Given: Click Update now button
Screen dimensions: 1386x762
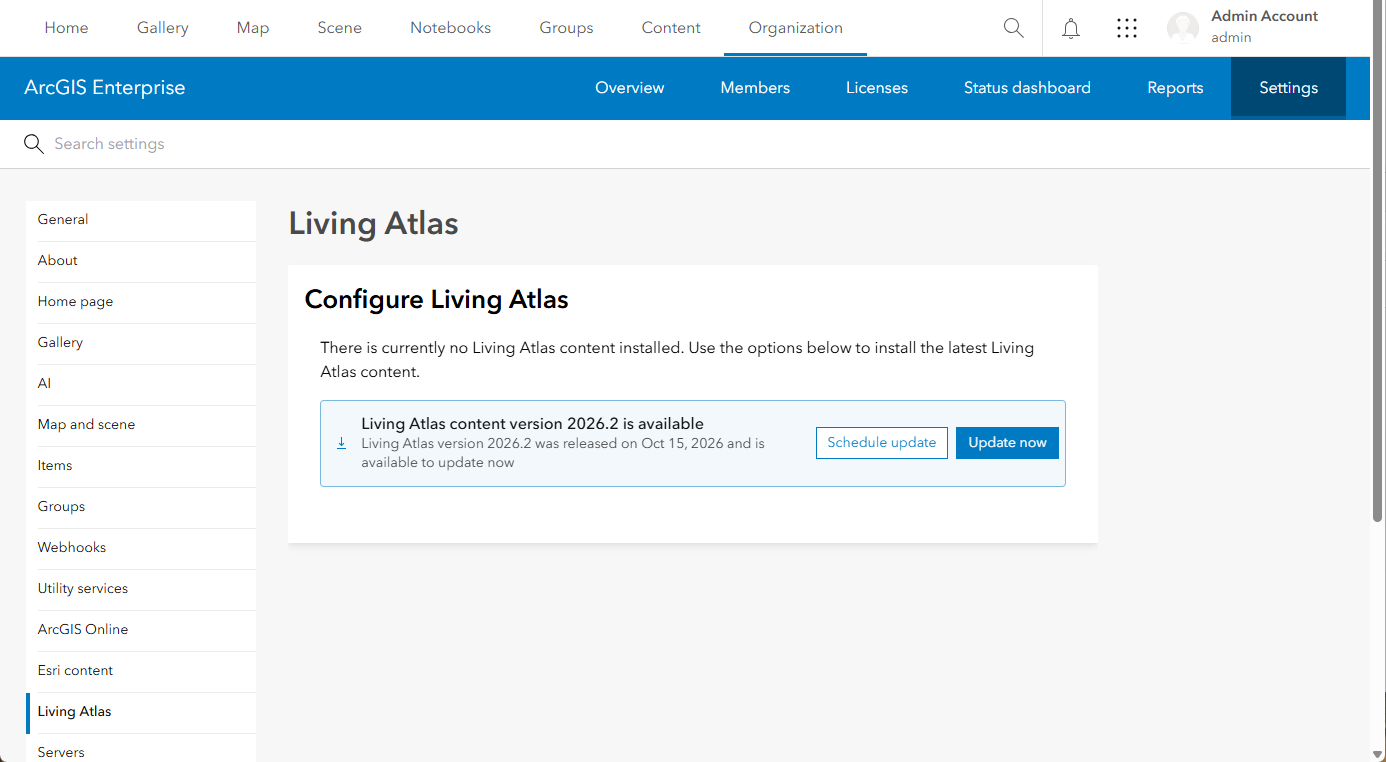Looking at the screenshot, I should tap(1007, 443).
